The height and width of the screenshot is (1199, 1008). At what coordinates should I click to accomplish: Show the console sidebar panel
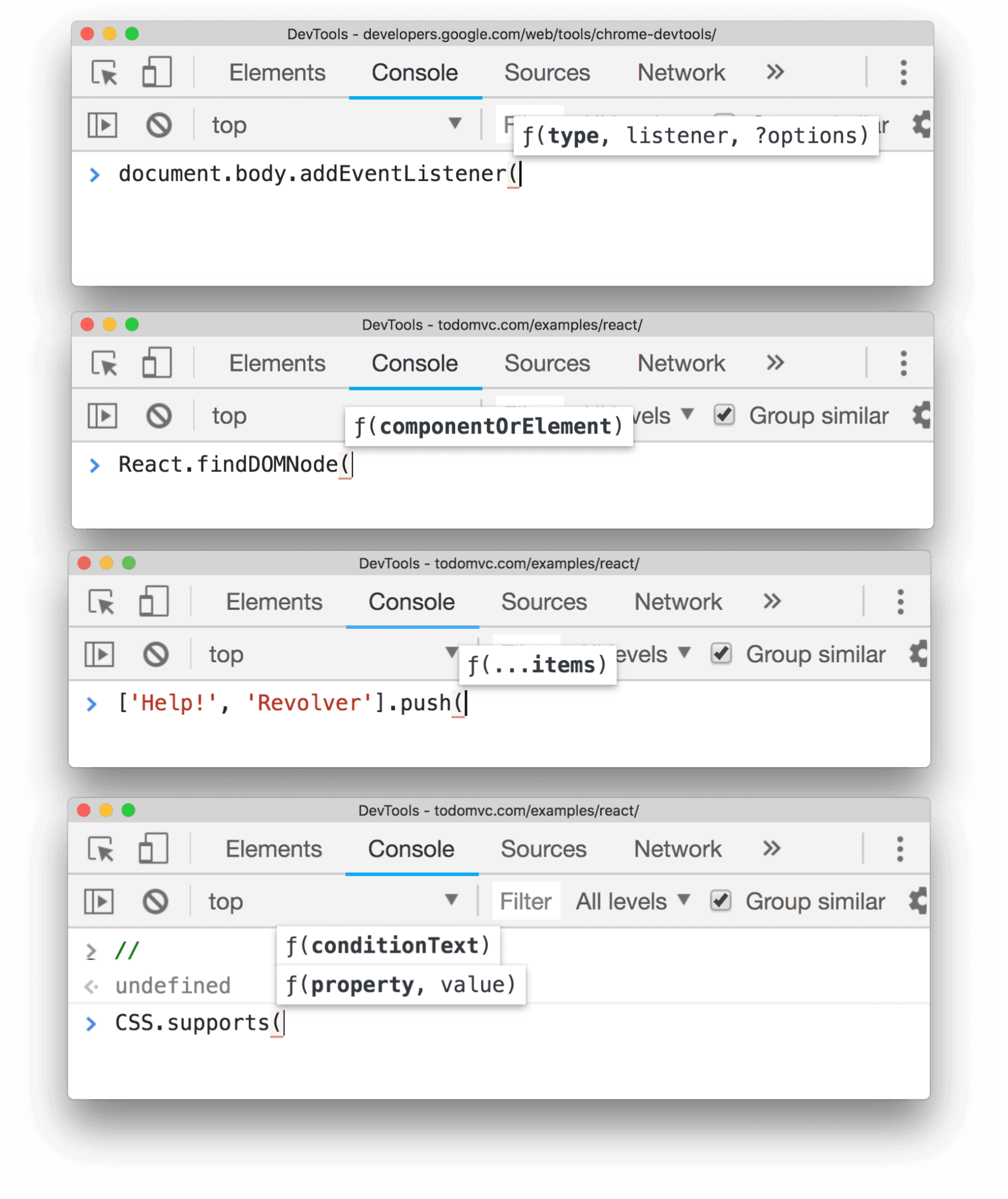(102, 125)
